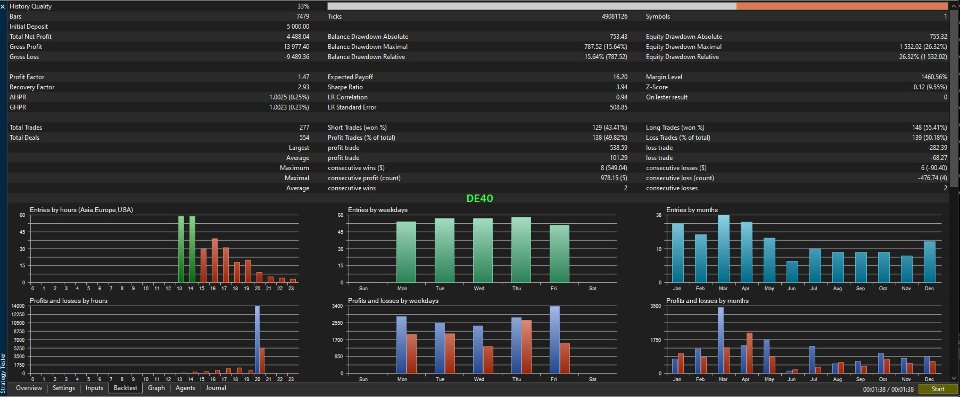Click the elapsed time 00:01:38 / 00:01:38
Screen dimensions: 960x397
point(888,389)
